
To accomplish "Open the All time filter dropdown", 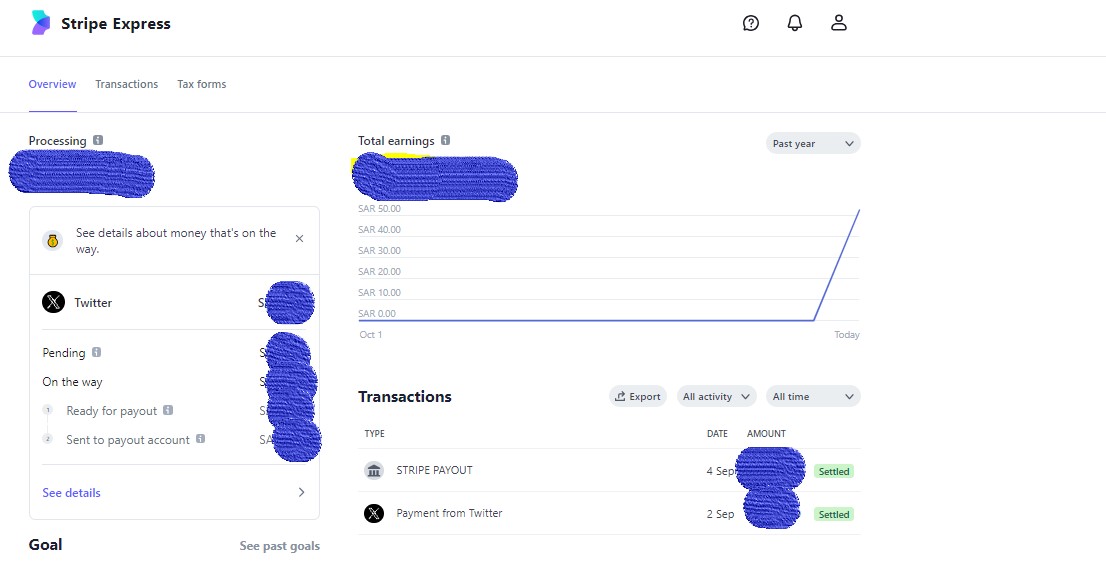I will (x=813, y=397).
